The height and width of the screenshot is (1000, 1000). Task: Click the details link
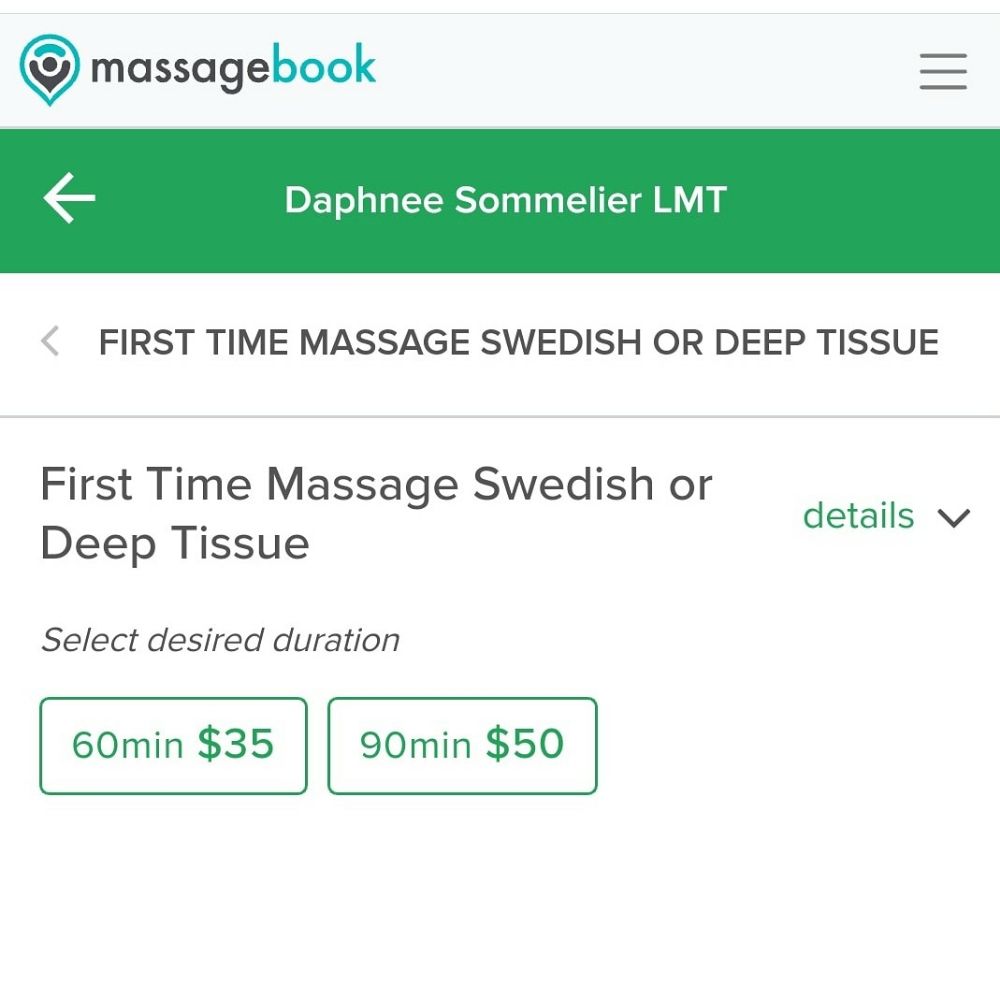(858, 516)
